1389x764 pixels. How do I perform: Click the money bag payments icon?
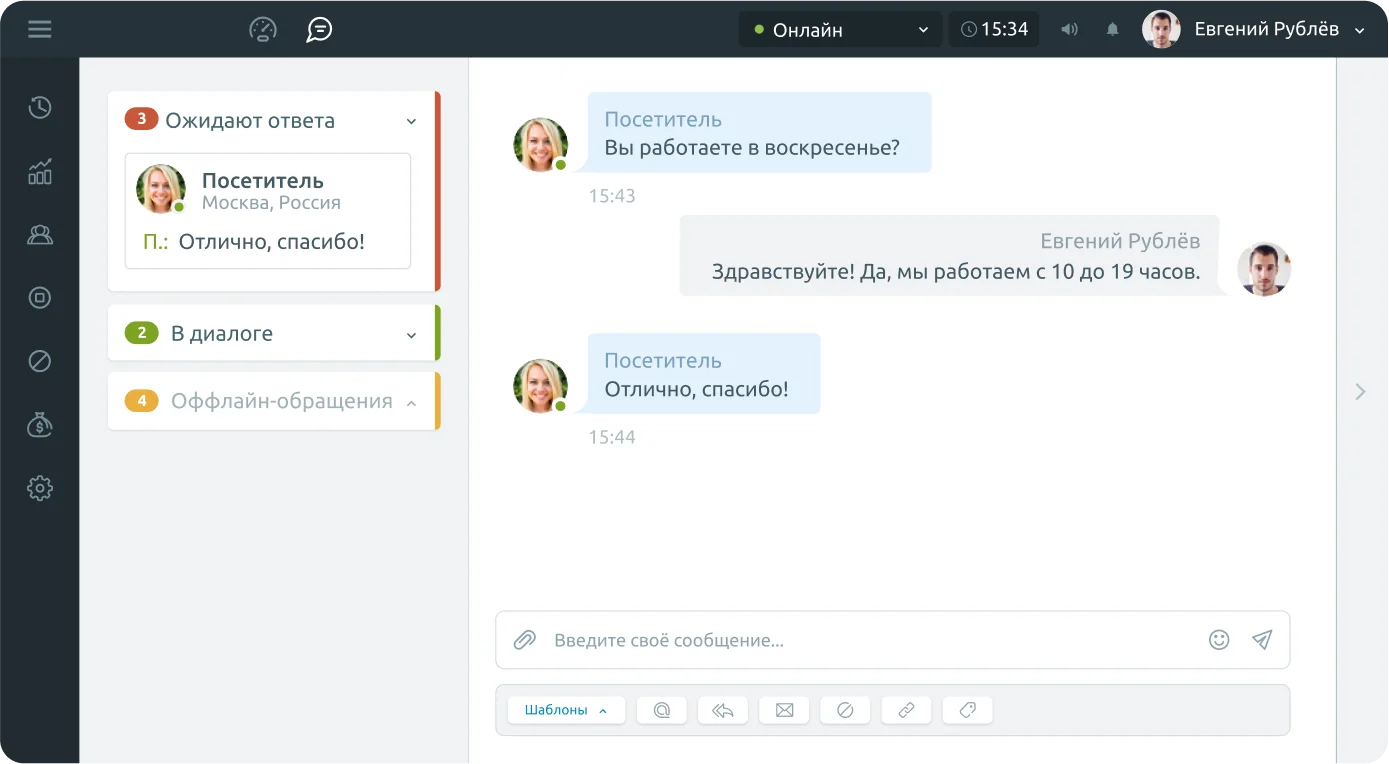coord(39,424)
